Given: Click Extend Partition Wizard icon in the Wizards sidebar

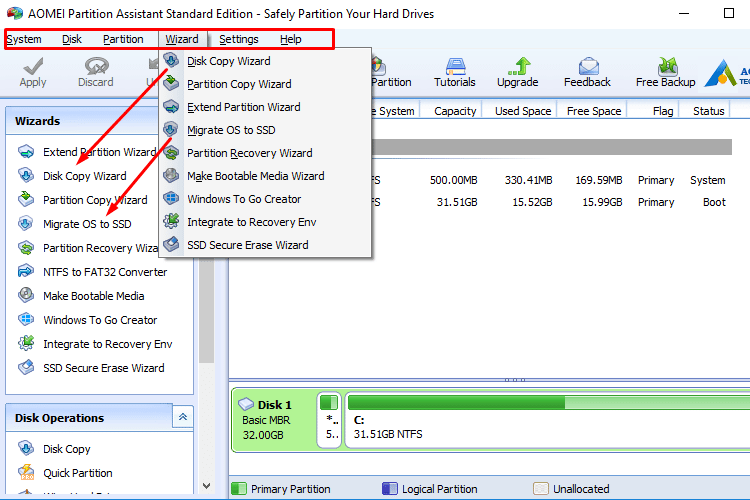Looking at the screenshot, I should point(26,152).
